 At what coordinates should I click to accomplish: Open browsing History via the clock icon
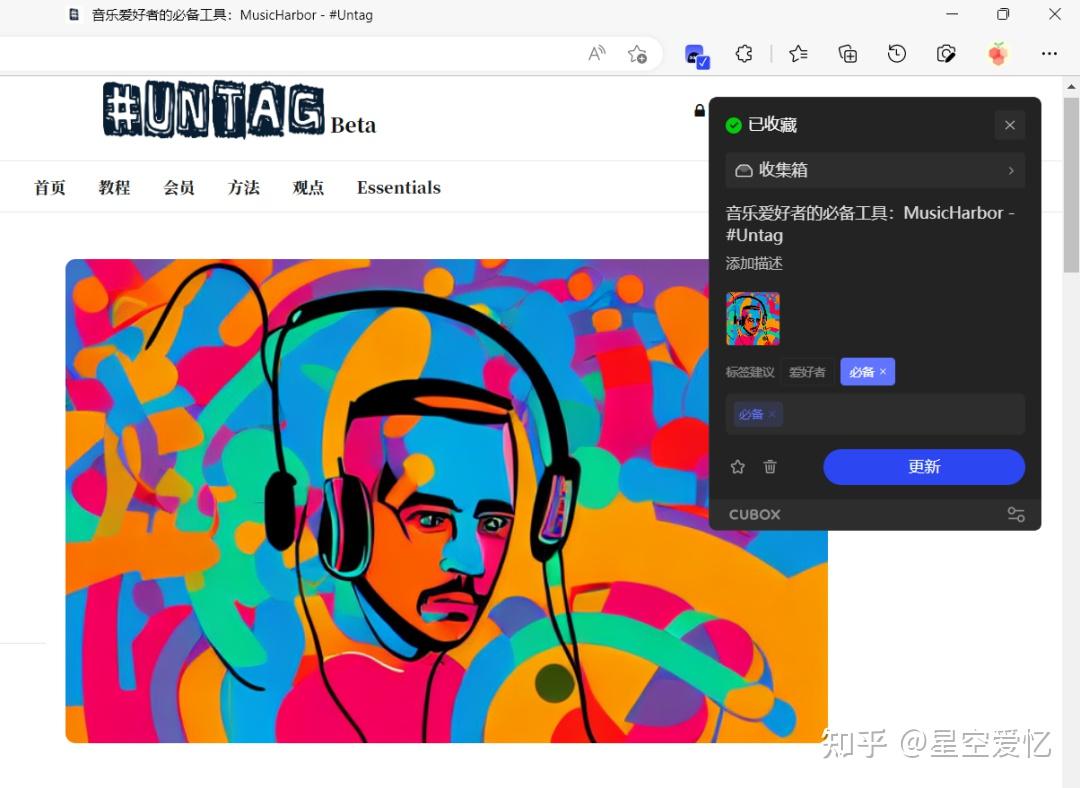897,54
